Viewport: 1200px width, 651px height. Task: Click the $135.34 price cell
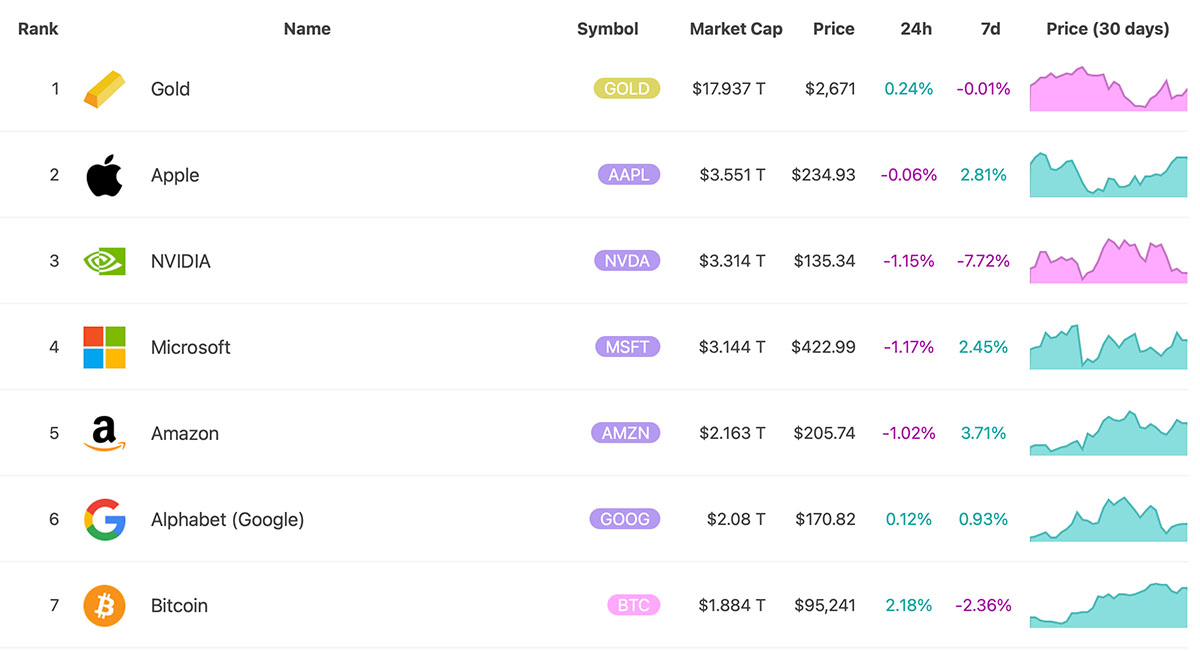(x=825, y=261)
